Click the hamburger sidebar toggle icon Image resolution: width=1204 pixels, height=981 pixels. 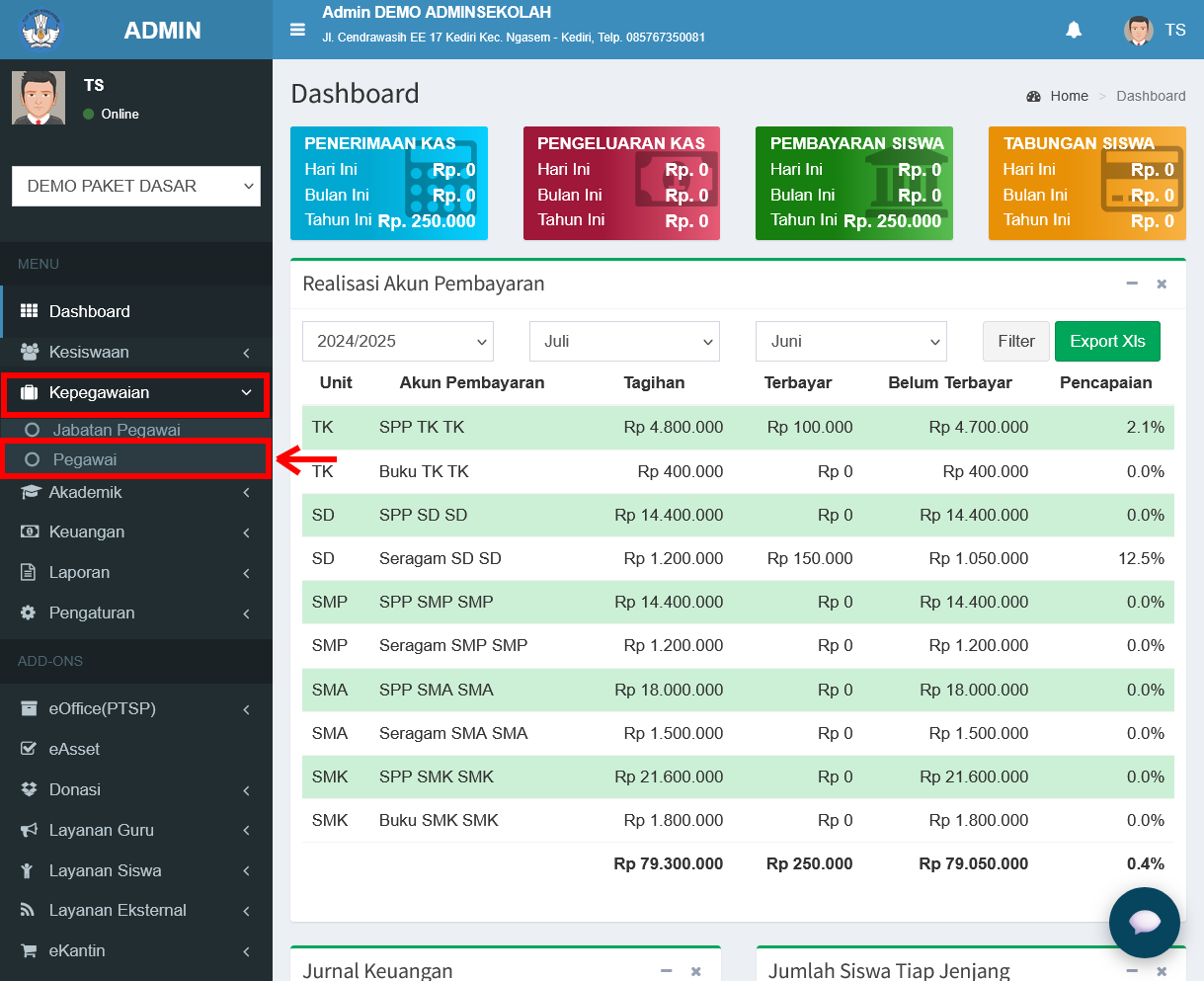pos(297,30)
